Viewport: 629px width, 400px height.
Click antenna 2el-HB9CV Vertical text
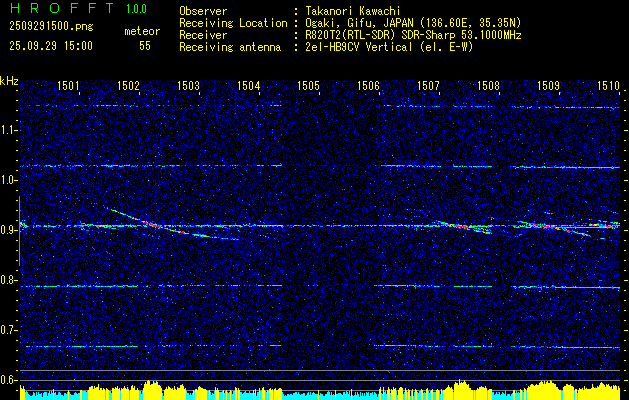389,47
